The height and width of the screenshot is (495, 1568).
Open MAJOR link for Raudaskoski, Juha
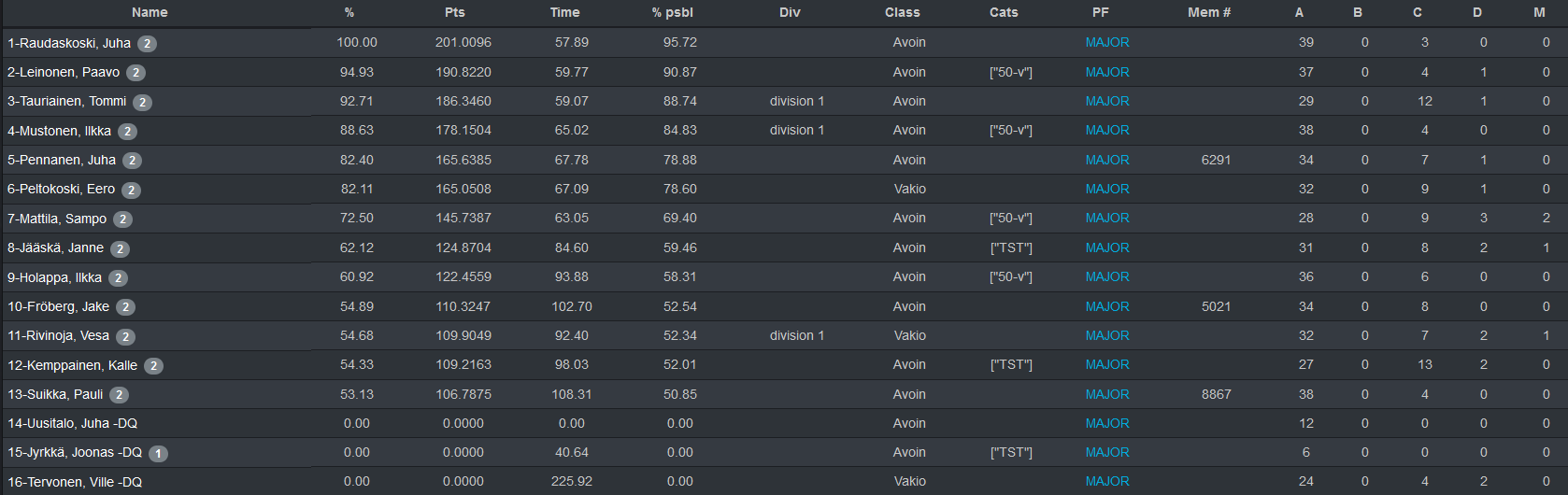coord(1107,42)
